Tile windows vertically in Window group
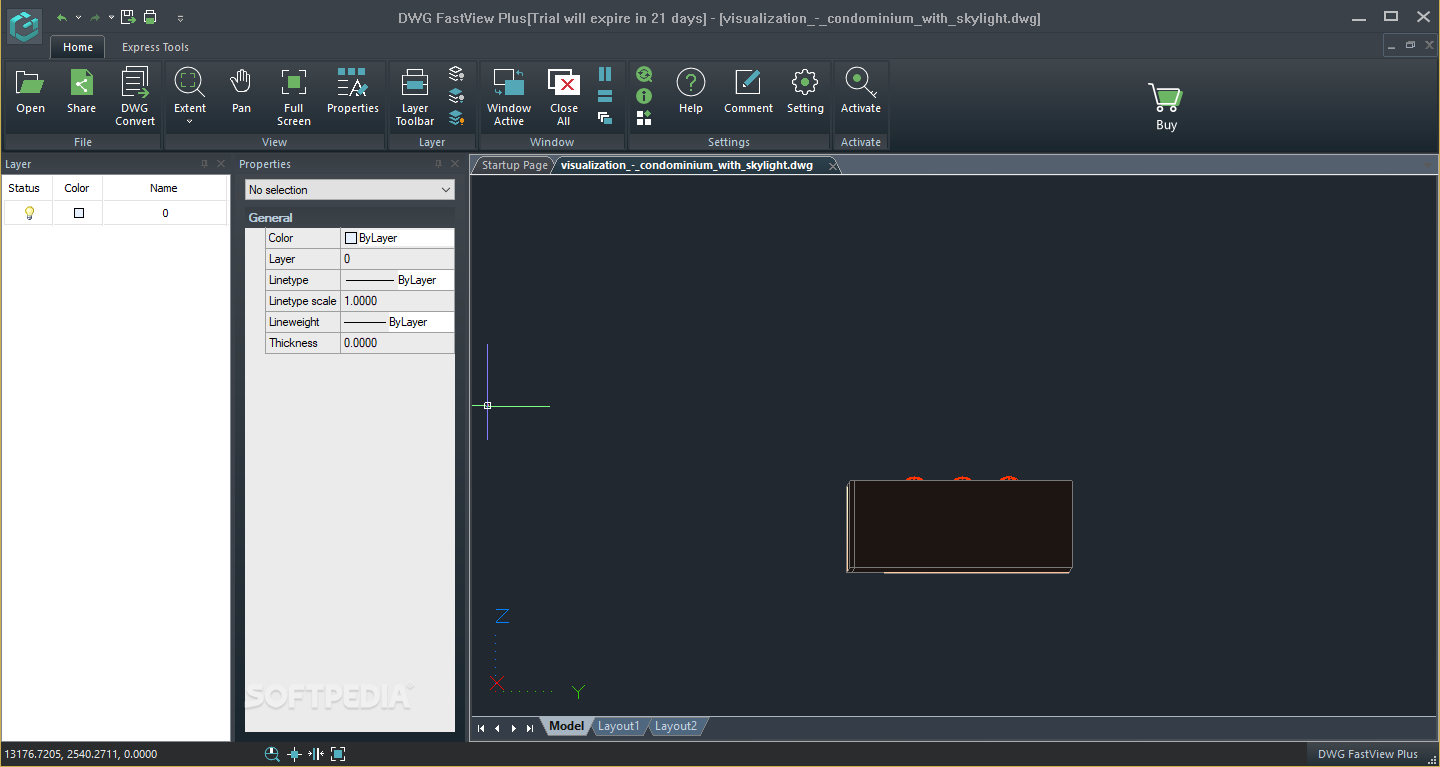Image resolution: width=1440 pixels, height=767 pixels. 605,74
